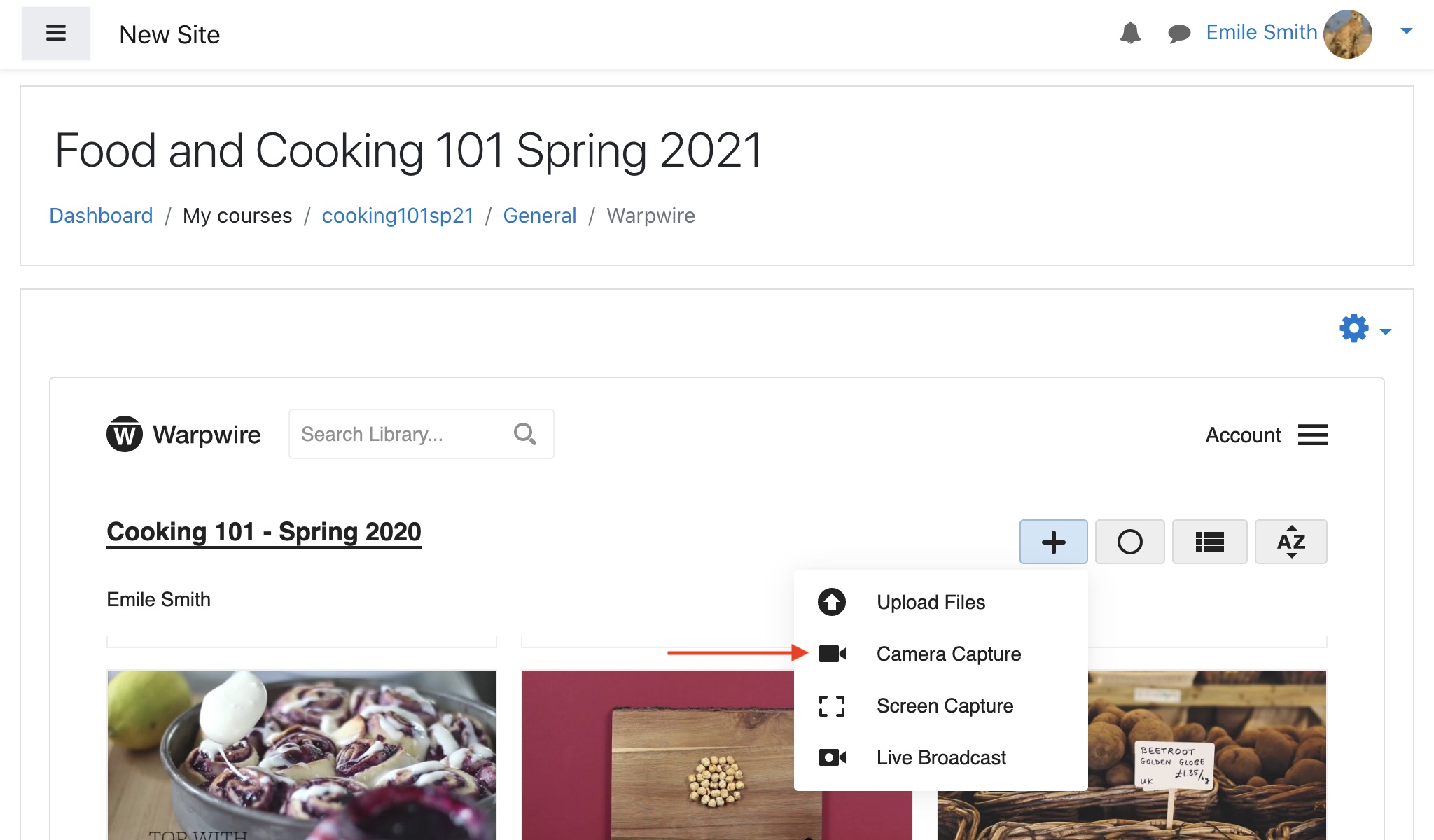The height and width of the screenshot is (840, 1434).
Task: Click the circle select-mode button
Action: [x=1129, y=542]
